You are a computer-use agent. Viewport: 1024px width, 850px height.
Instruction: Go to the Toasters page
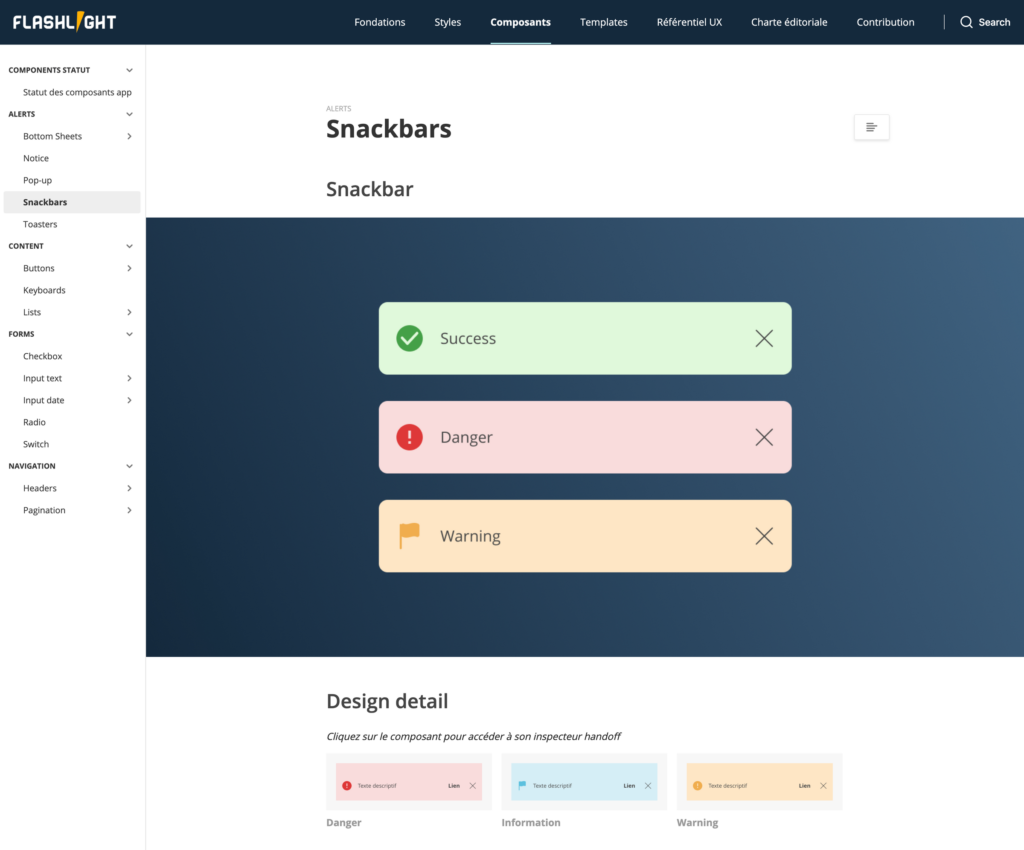(41, 223)
